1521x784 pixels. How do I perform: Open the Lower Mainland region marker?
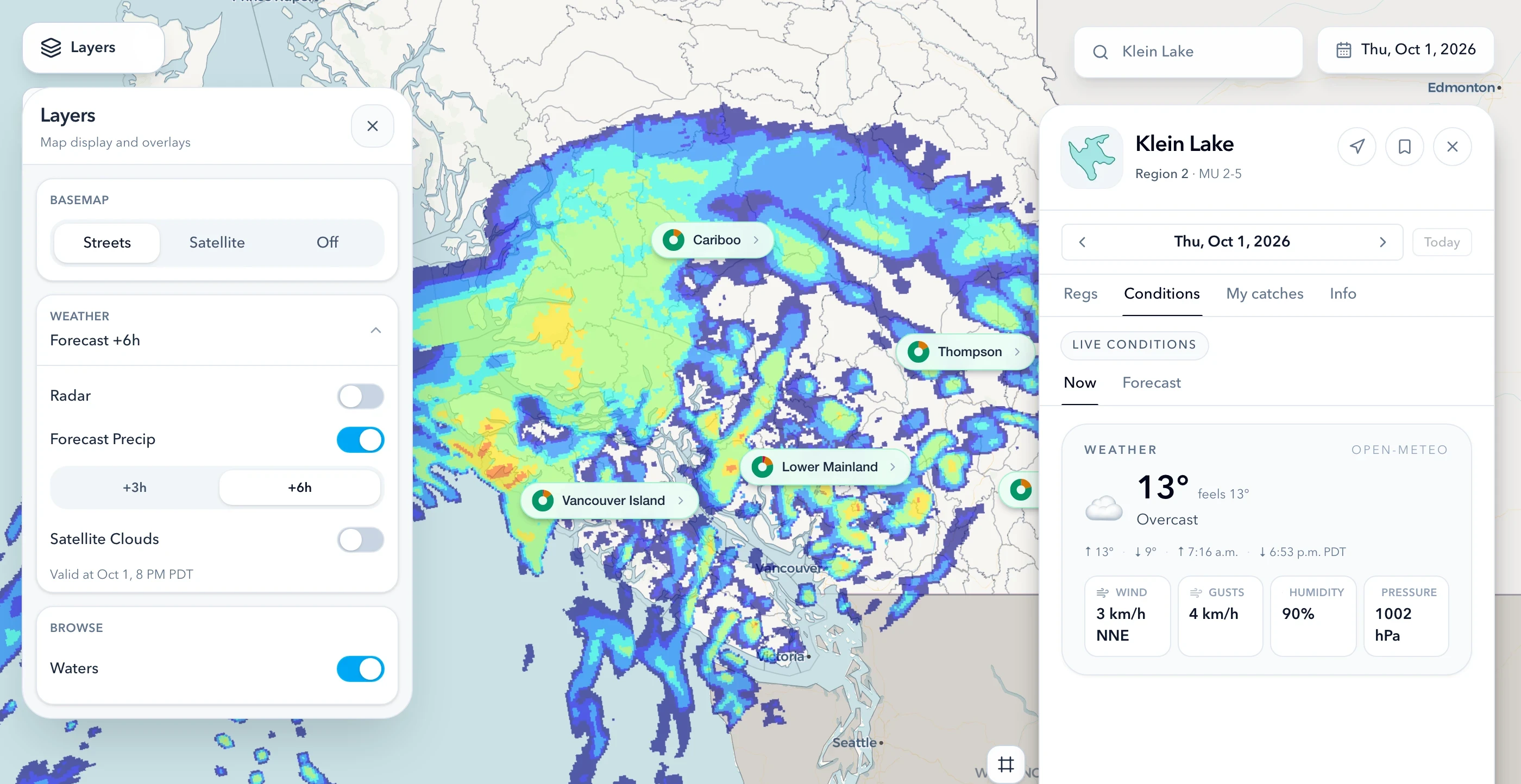pyautogui.click(x=825, y=467)
